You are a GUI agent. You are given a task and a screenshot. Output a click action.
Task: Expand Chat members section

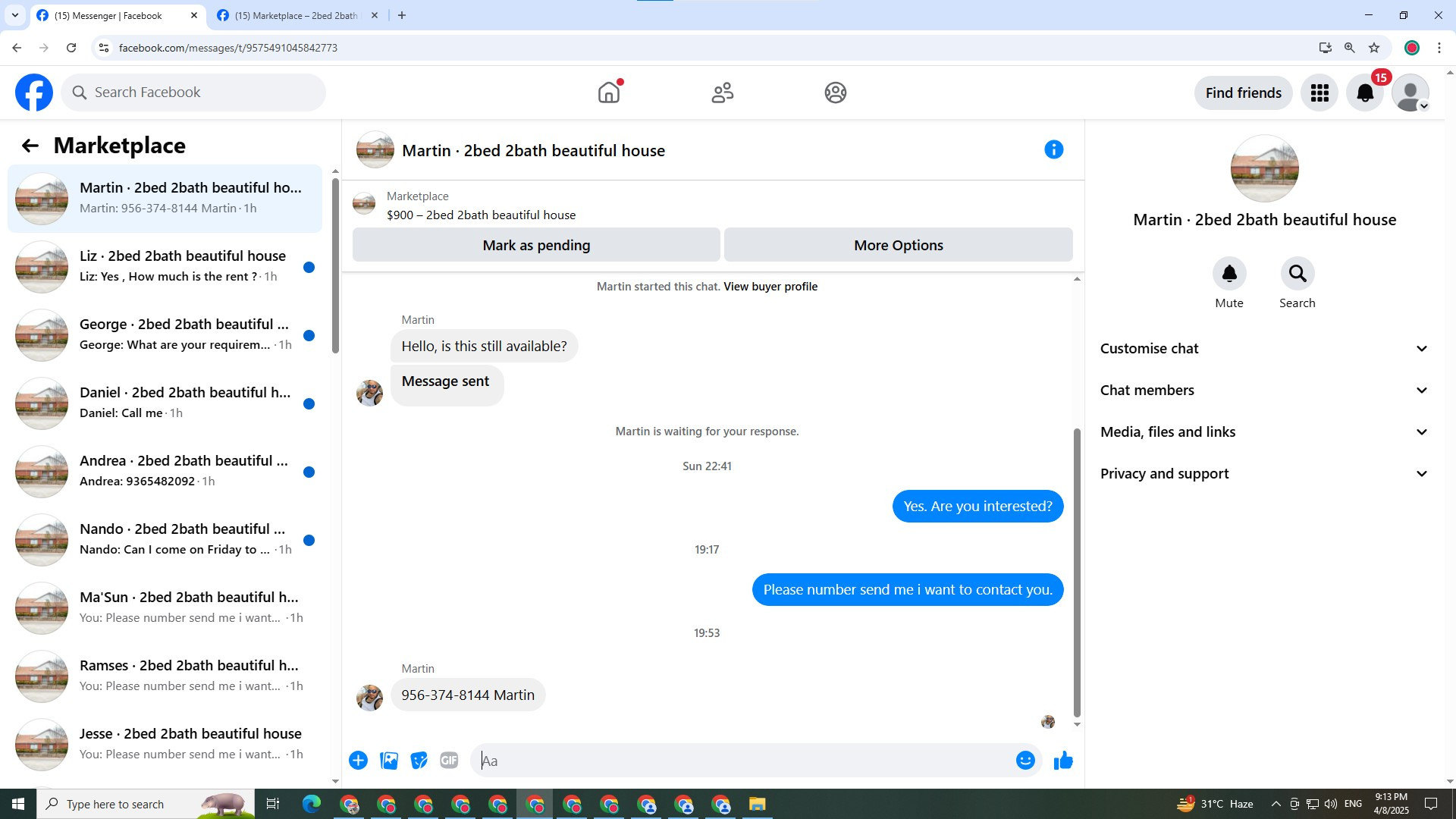click(x=1264, y=391)
